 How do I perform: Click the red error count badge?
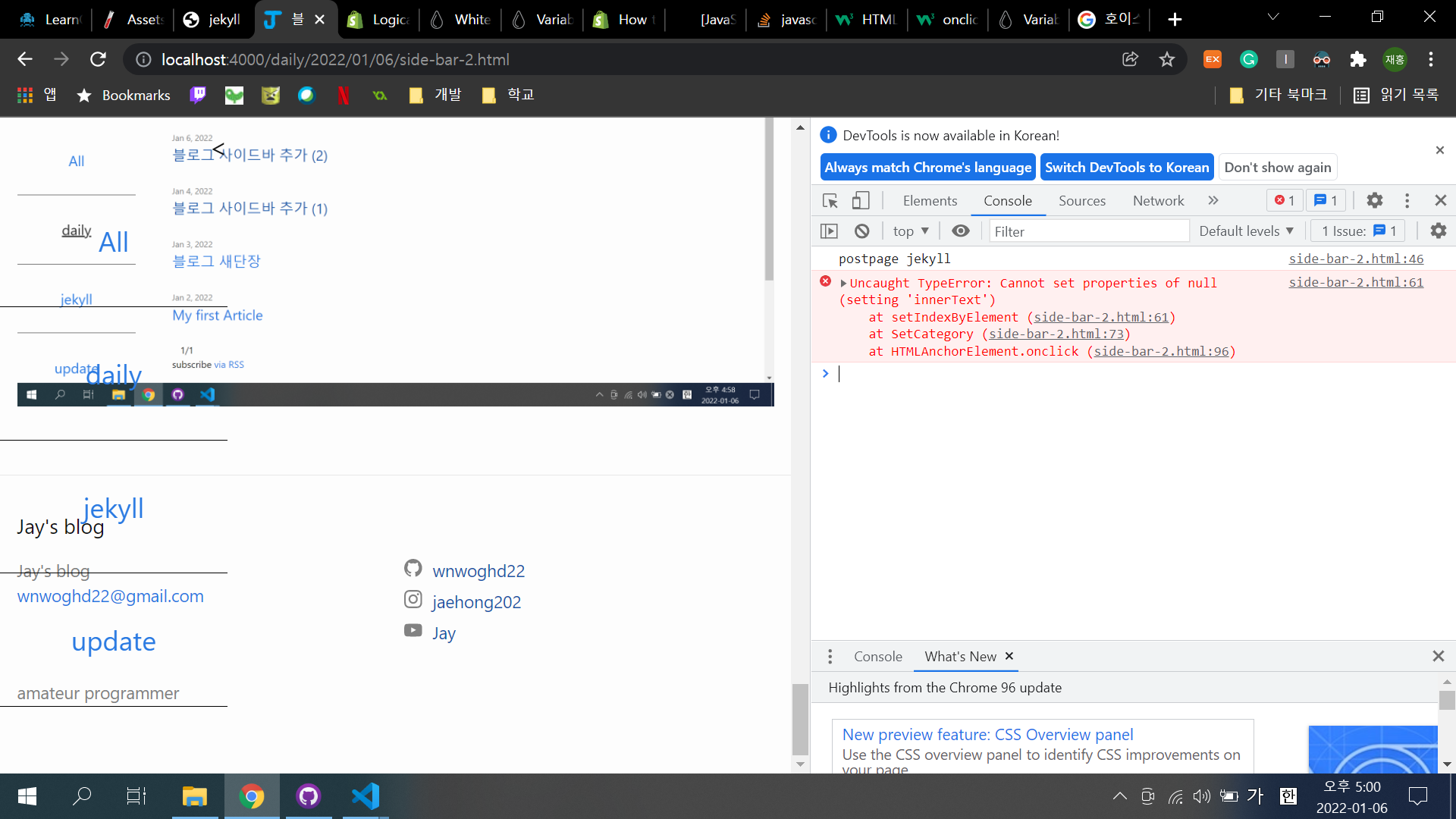click(1285, 200)
